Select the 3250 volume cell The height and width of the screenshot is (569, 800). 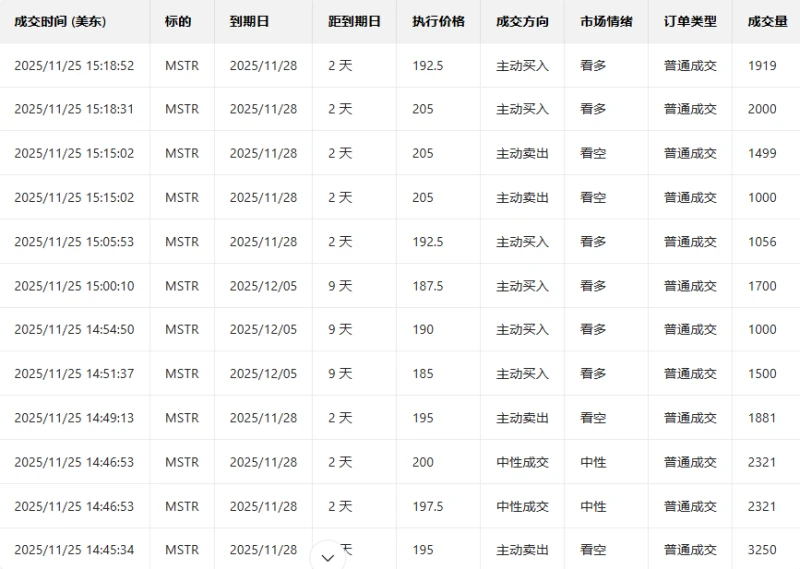(x=762, y=550)
